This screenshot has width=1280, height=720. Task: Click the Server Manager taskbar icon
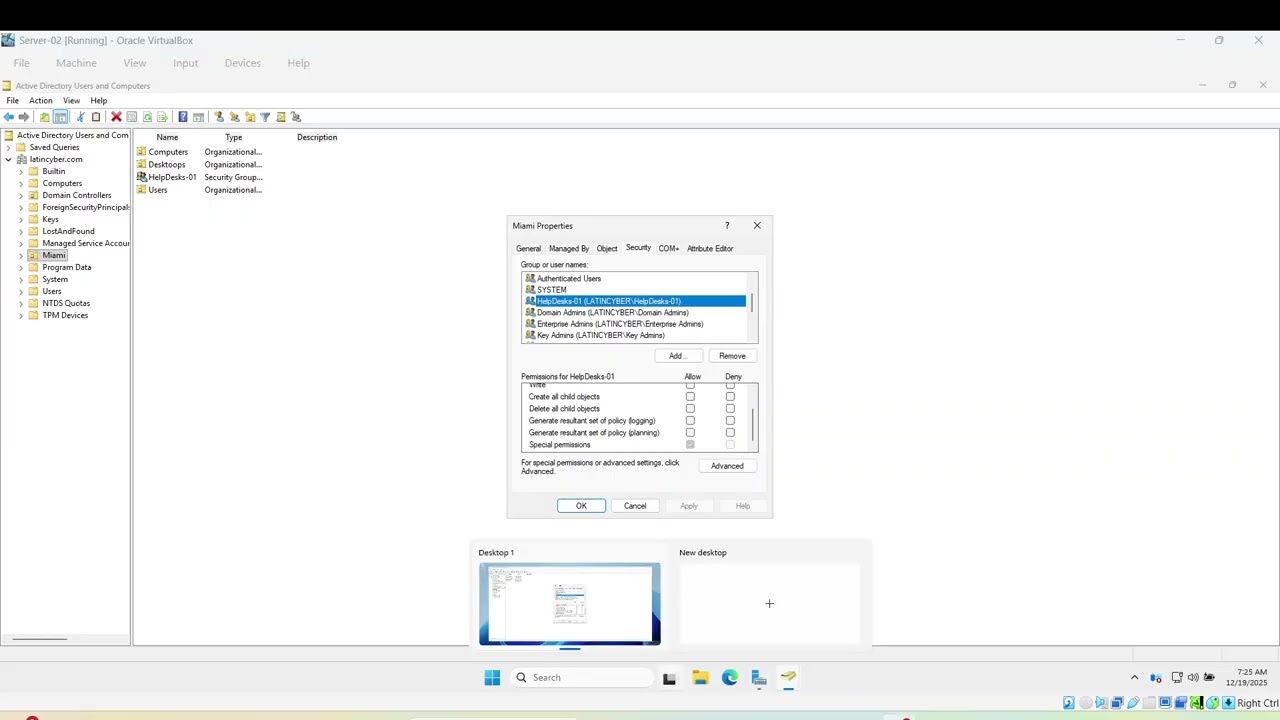[x=759, y=678]
